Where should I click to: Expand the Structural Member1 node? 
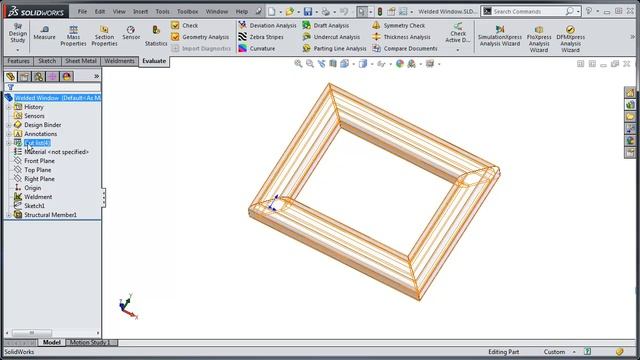(x=9, y=215)
